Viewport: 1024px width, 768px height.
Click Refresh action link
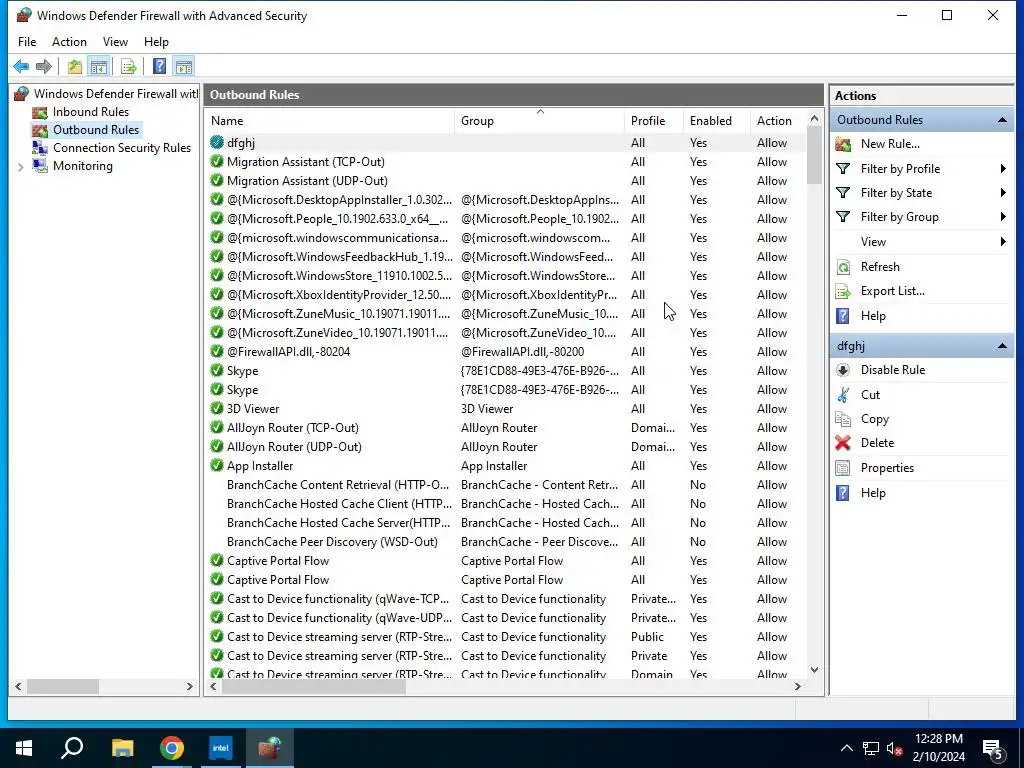[x=880, y=266]
